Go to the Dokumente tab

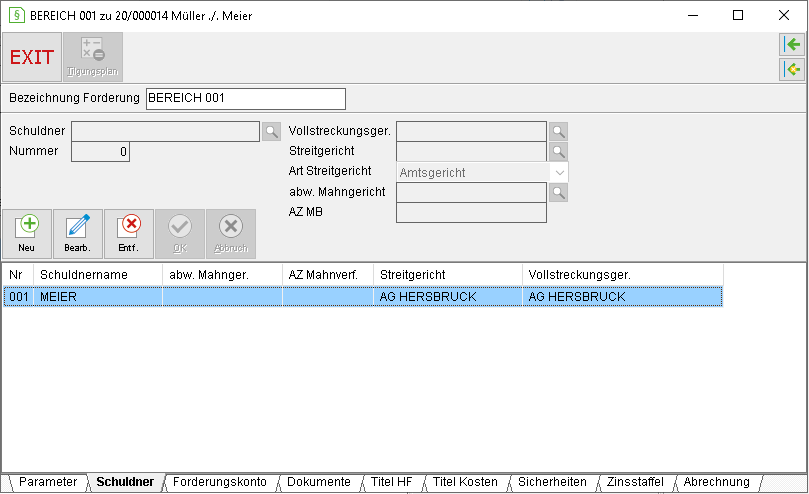pos(319,482)
